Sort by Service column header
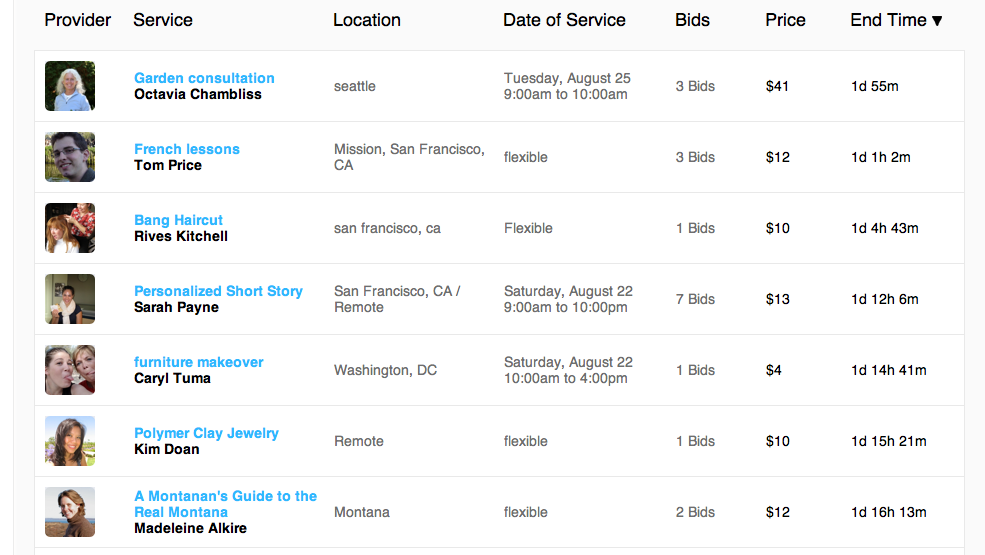985x555 pixels. coord(163,20)
